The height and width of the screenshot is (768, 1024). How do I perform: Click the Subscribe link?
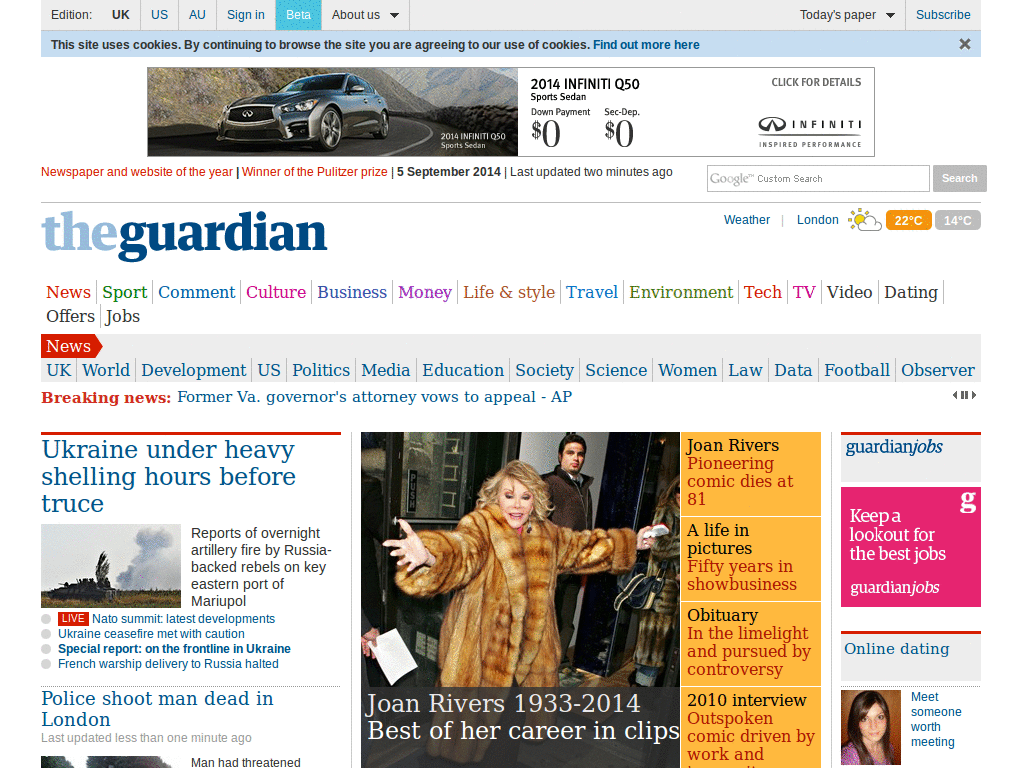943,15
